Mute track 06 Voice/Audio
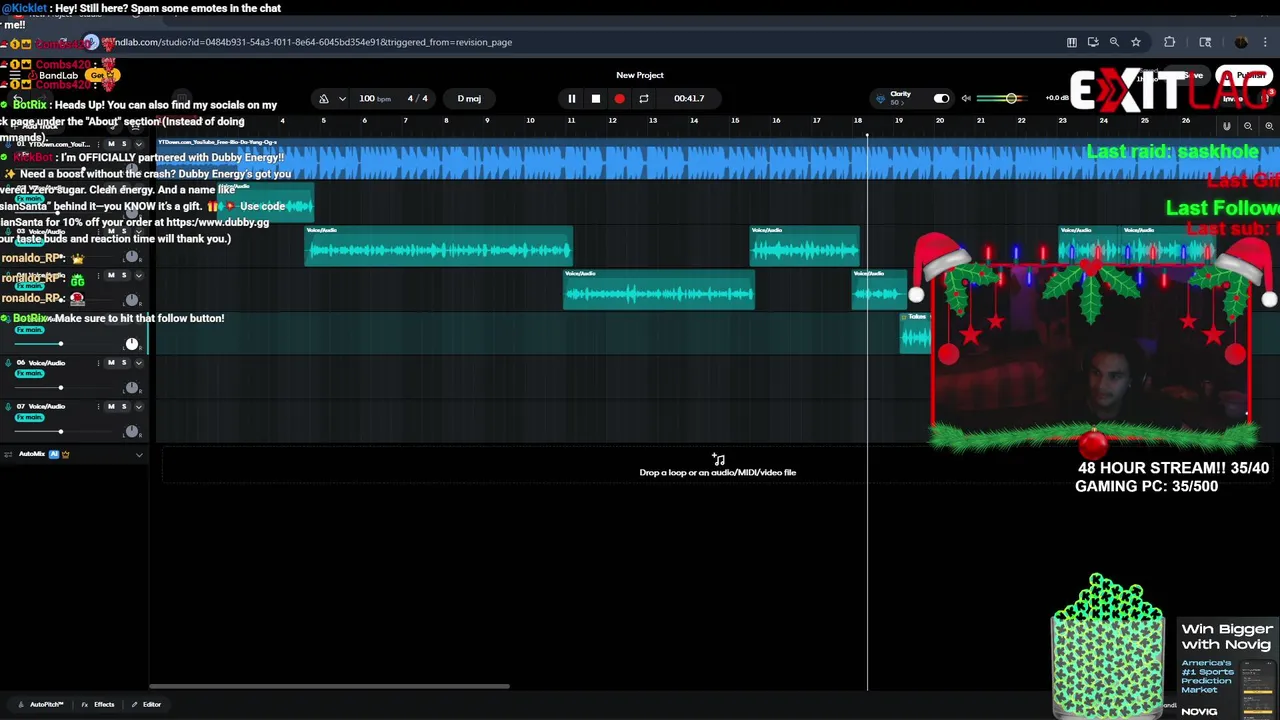Screen dimensions: 1280x720 point(111,363)
